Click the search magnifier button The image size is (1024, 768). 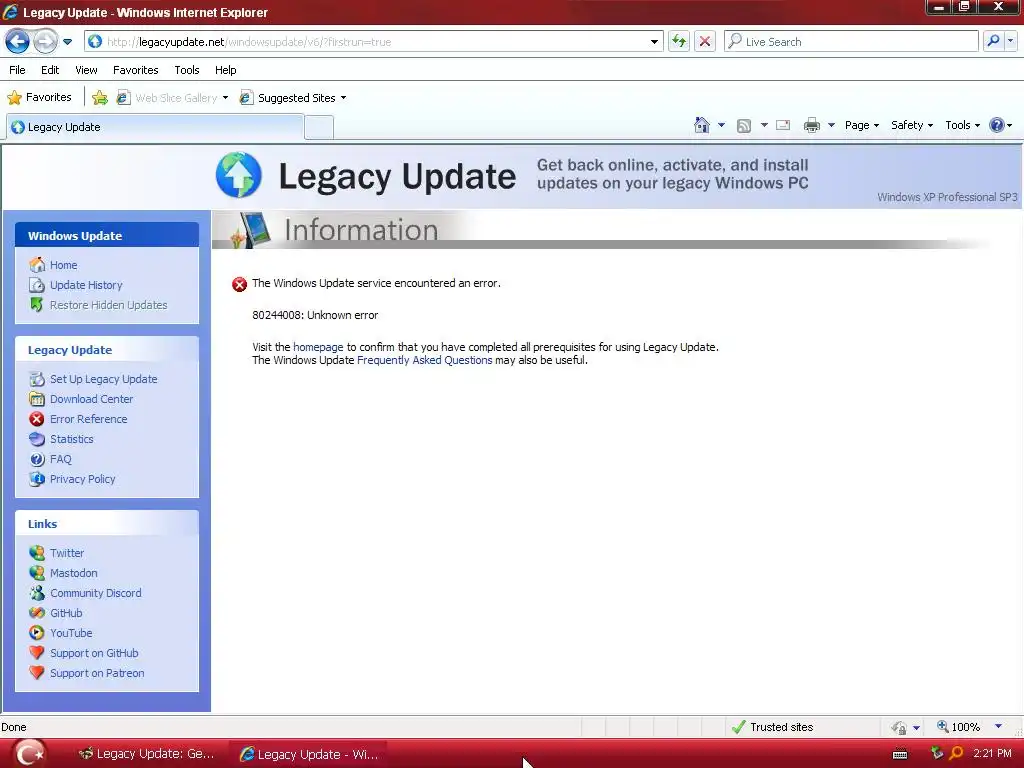[x=993, y=41]
